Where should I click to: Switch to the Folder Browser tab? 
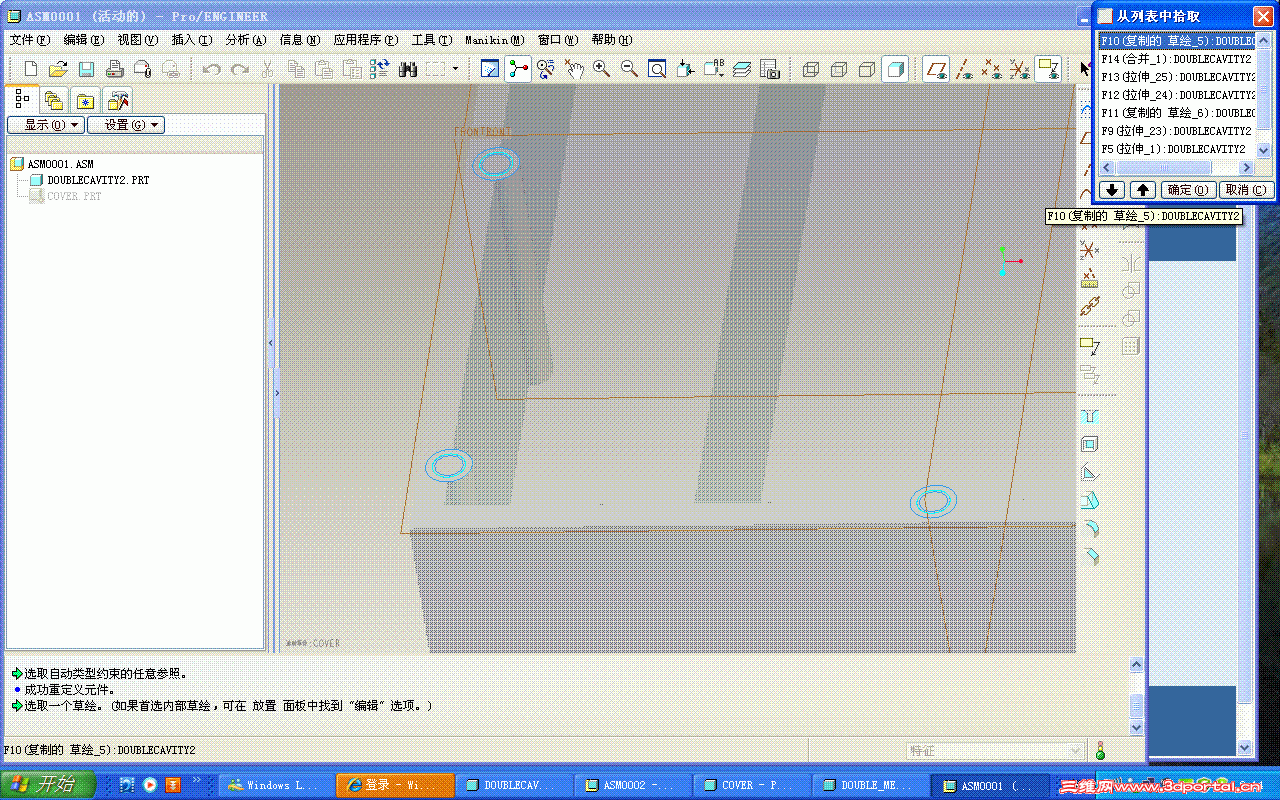54,100
